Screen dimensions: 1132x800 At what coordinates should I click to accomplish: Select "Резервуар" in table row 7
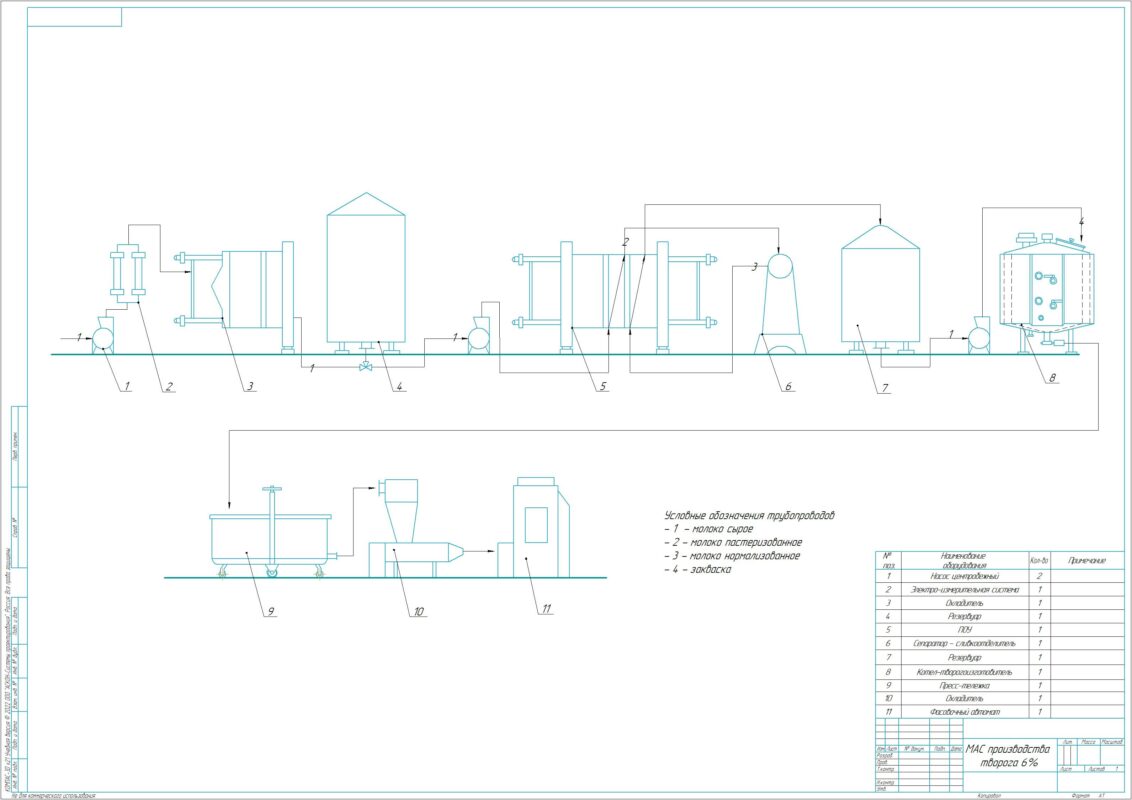(964, 658)
